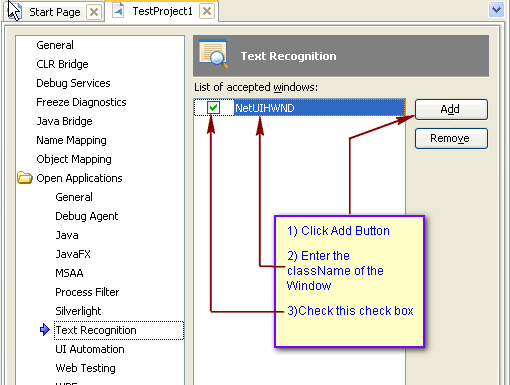Click the Remove button

click(451, 138)
